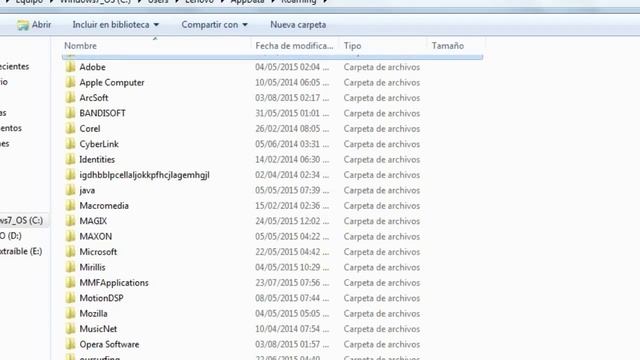The image size is (640, 360).
Task: Select the Identities folder icon
Action: point(71,160)
